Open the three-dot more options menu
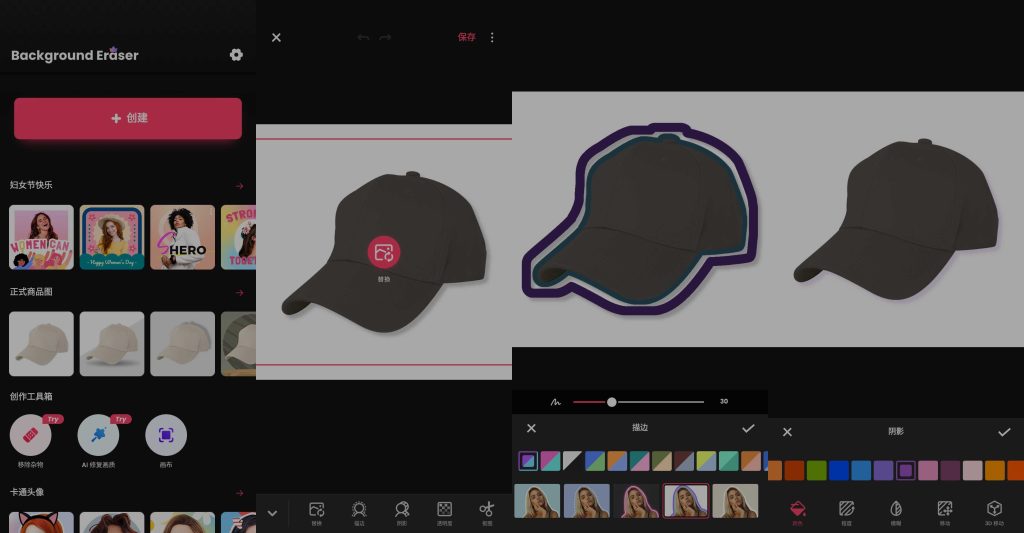This screenshot has width=1024, height=533. pyautogui.click(x=492, y=37)
